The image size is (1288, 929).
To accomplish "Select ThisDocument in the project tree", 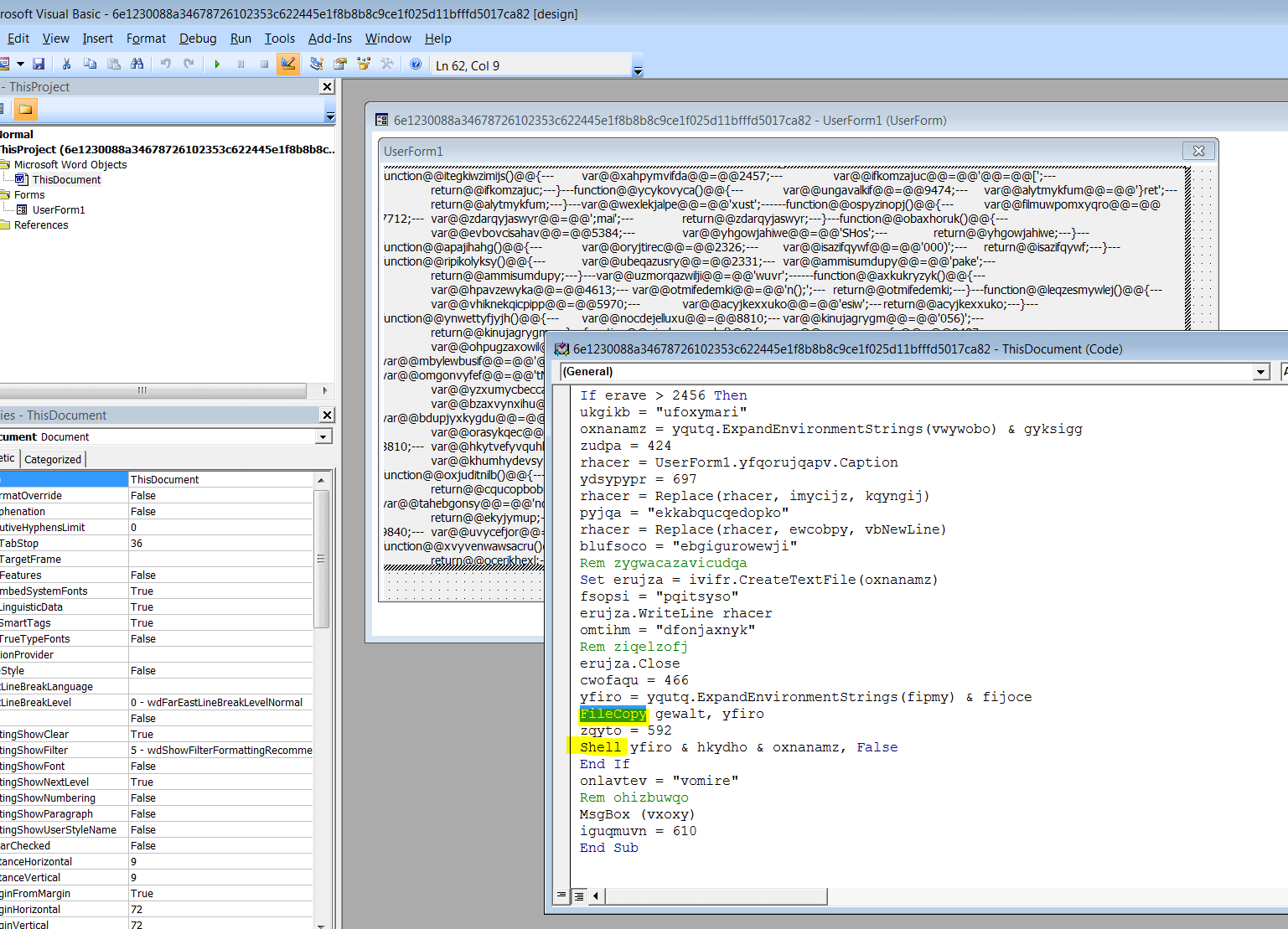I will [66, 179].
